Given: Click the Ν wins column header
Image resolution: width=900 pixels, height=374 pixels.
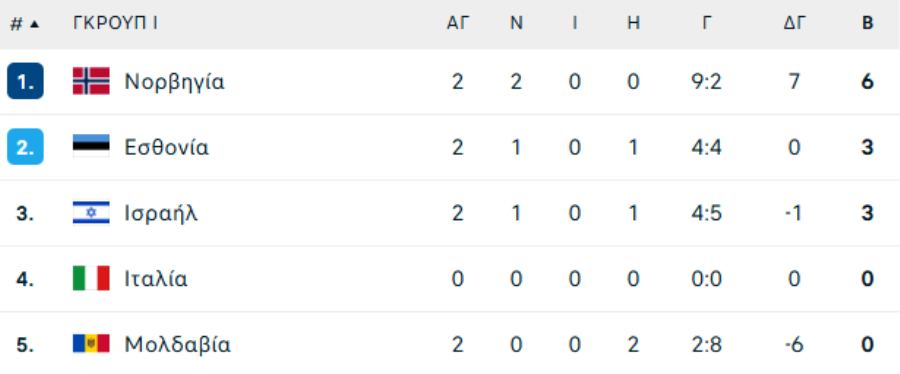Looking at the screenshot, I should pos(517,23).
